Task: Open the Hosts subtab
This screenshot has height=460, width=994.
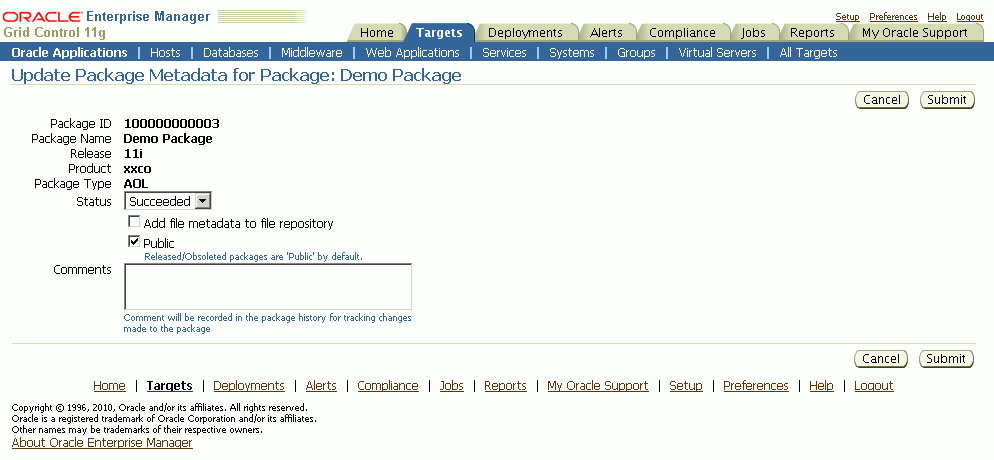Action: pyautogui.click(x=165, y=53)
